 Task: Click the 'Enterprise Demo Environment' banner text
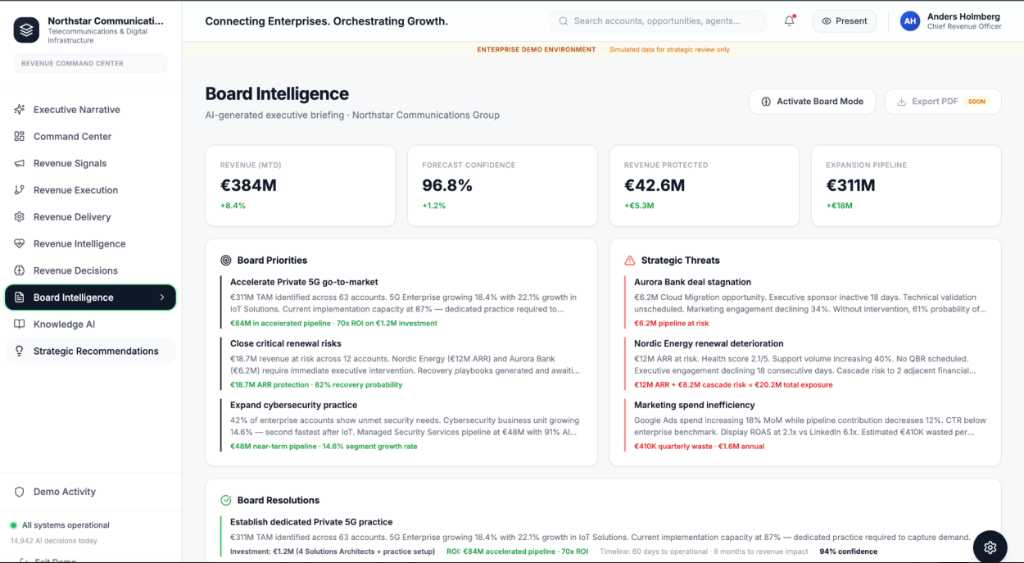coord(536,50)
